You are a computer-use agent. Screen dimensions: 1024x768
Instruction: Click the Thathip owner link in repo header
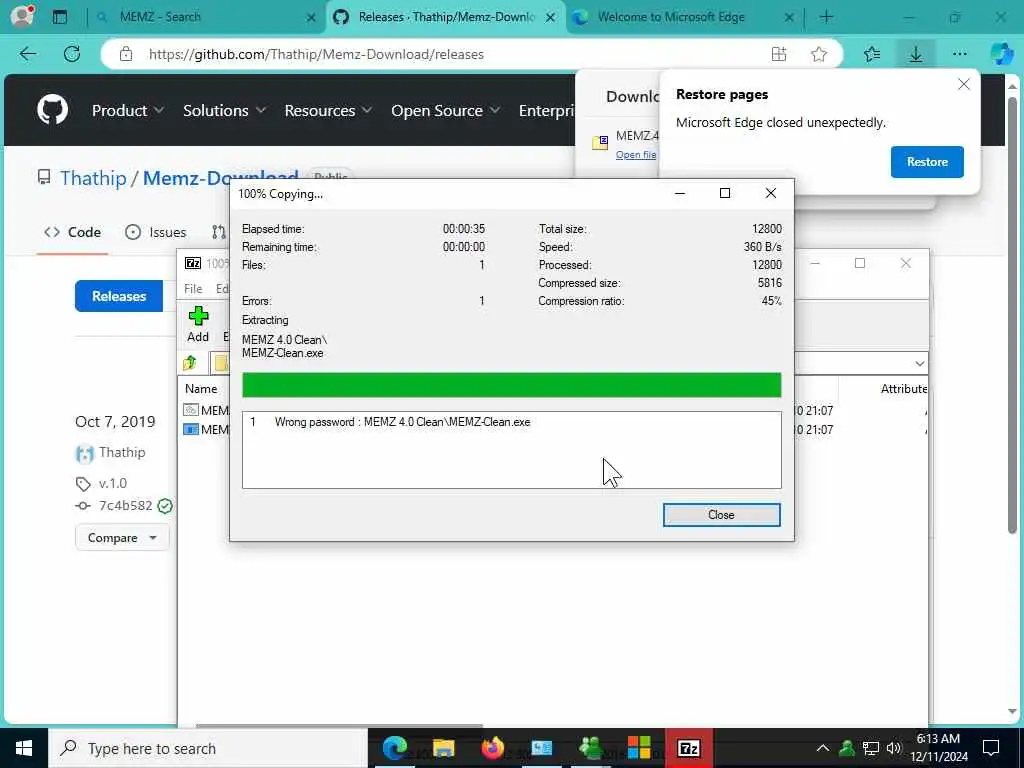tap(93, 178)
